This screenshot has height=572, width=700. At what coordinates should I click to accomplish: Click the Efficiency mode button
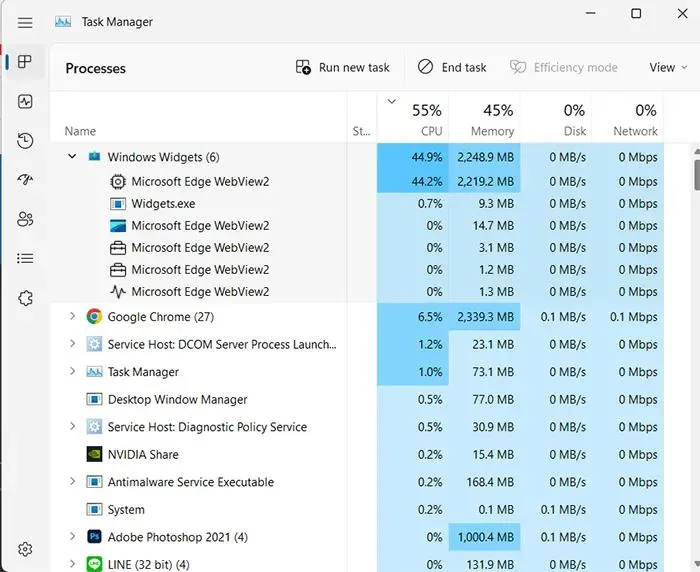pyautogui.click(x=564, y=67)
